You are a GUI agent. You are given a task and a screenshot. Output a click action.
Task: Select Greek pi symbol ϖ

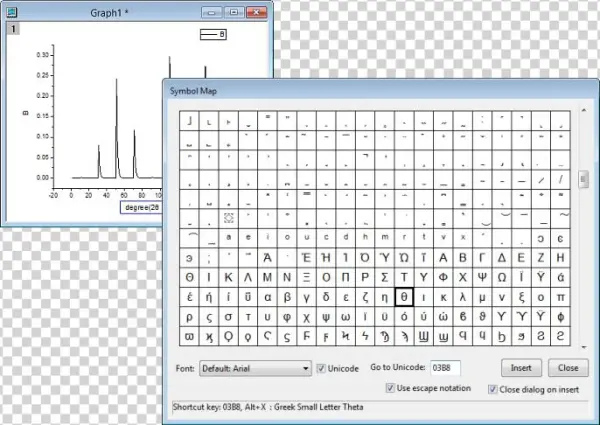189,336
